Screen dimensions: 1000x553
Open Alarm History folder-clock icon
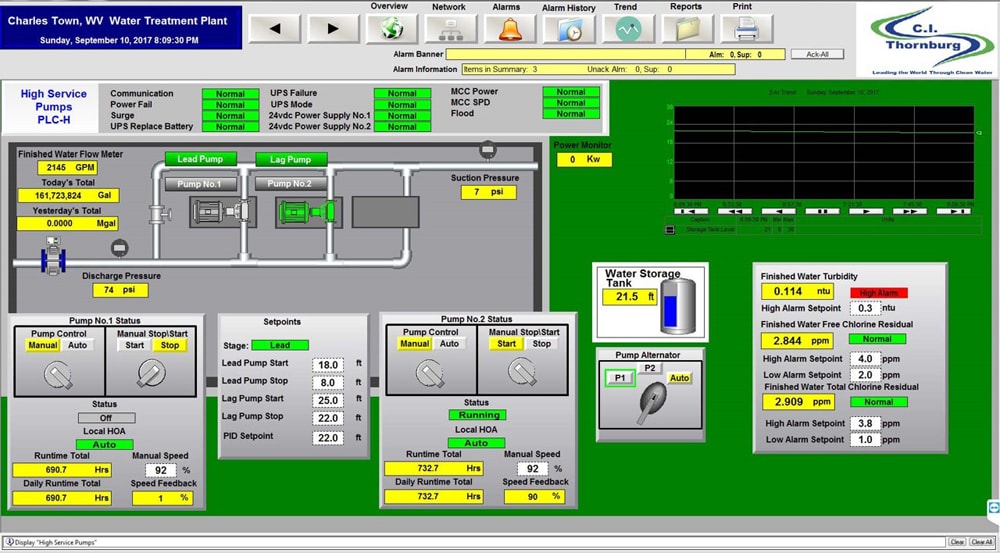point(568,29)
